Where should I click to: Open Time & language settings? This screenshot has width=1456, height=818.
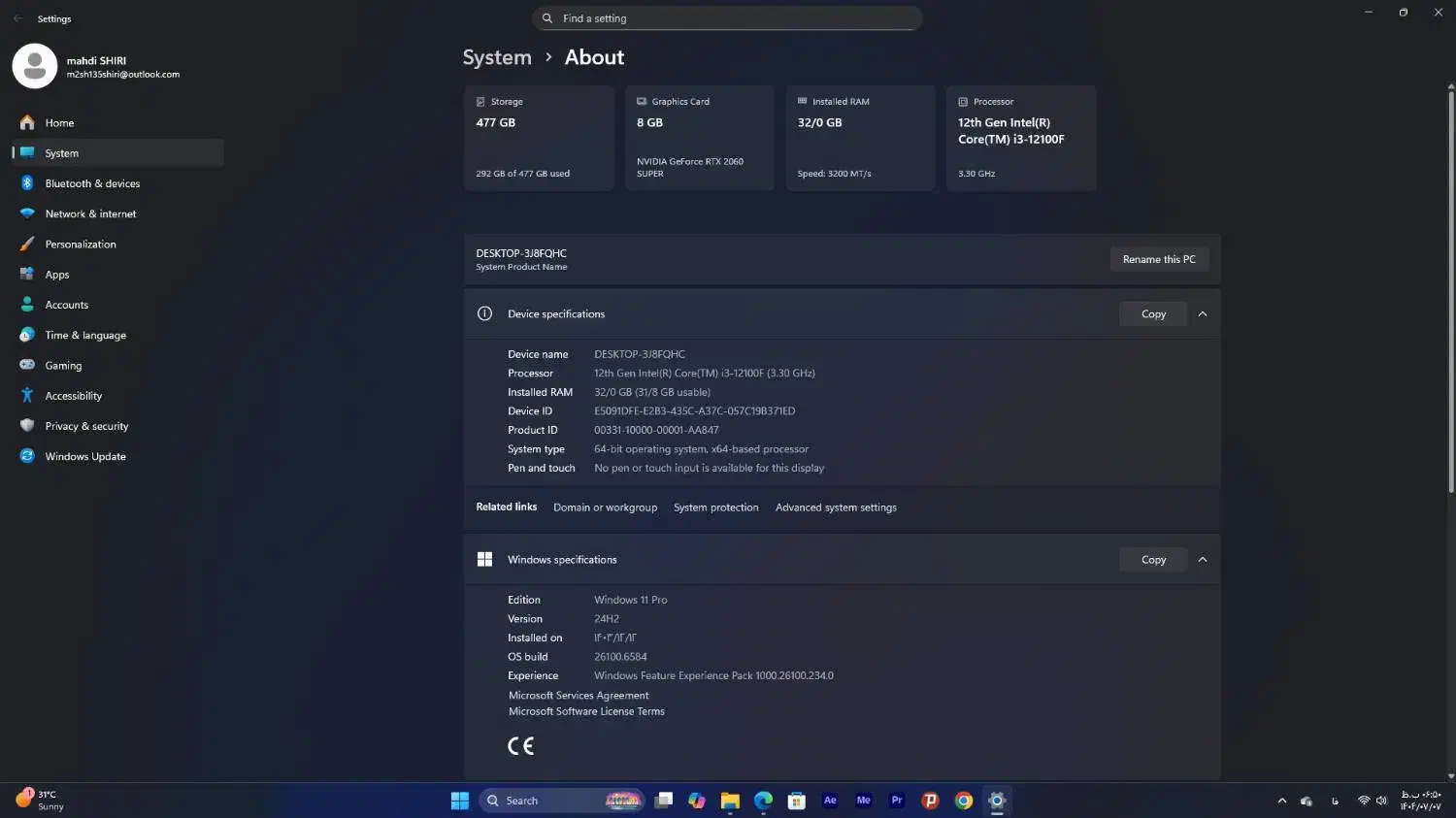pyautogui.click(x=85, y=336)
